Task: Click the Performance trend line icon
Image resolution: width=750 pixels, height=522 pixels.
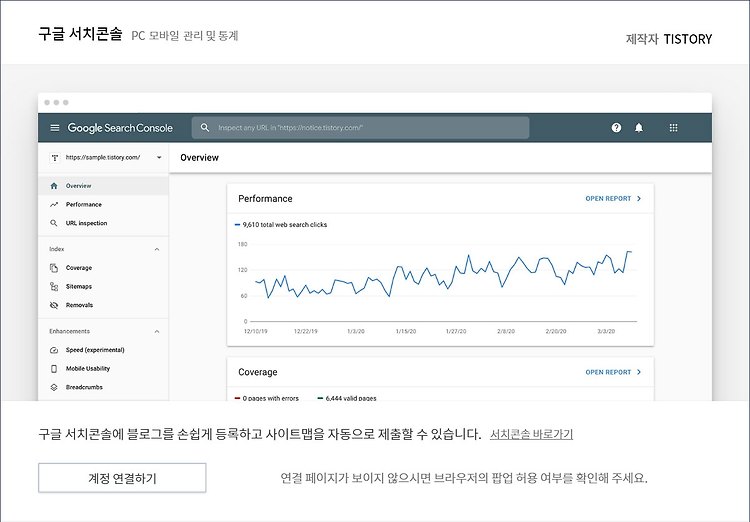Action: [x=54, y=204]
